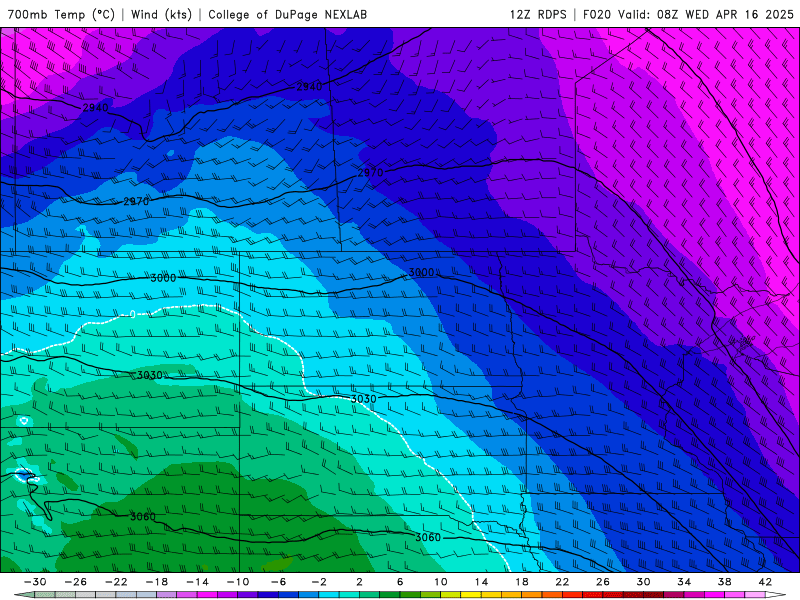Click the -10 color scale label
This screenshot has width=800, height=600.
[x=238, y=582]
